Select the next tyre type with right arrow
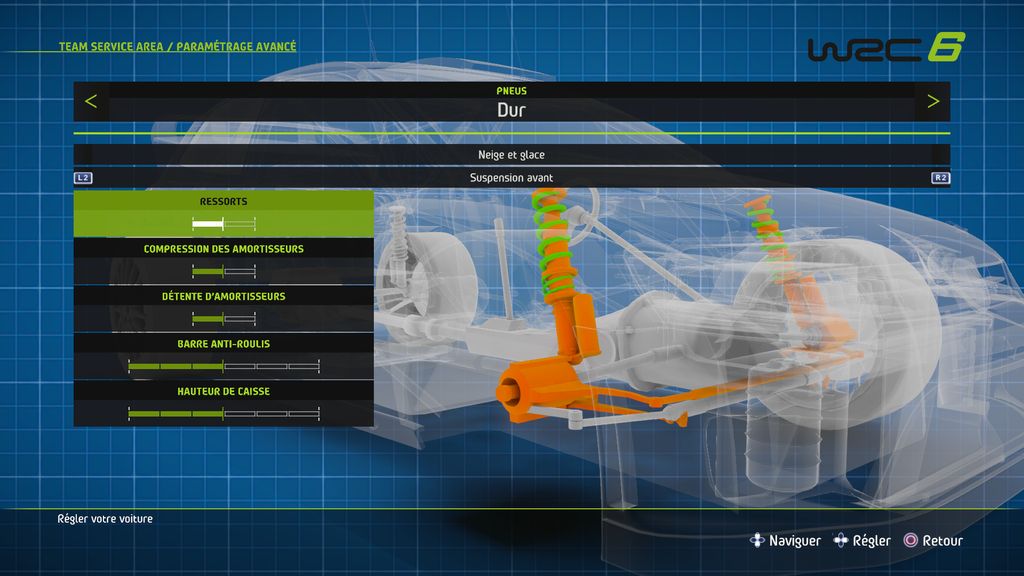Screen dimensions: 1024x576 [933, 101]
